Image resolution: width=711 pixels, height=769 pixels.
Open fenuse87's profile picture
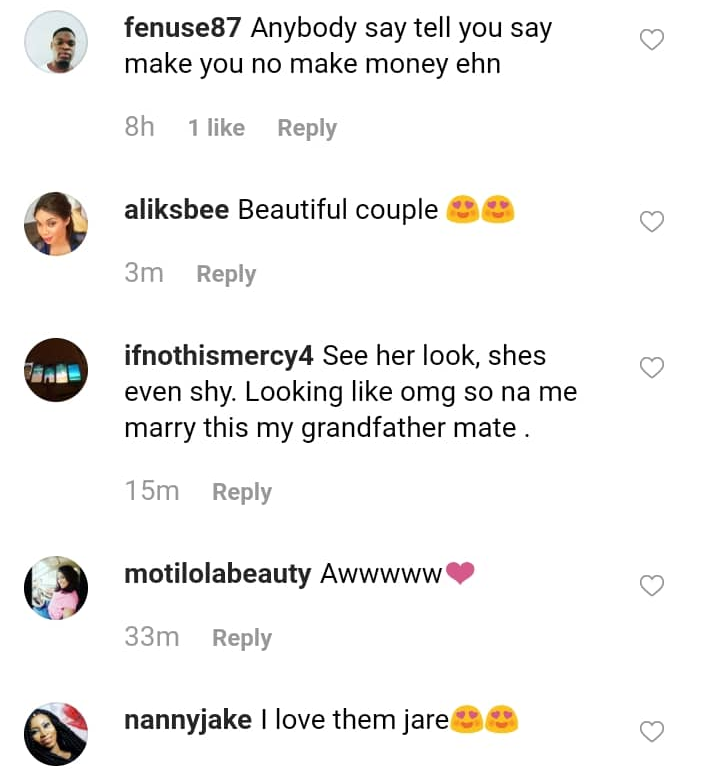coord(56,42)
